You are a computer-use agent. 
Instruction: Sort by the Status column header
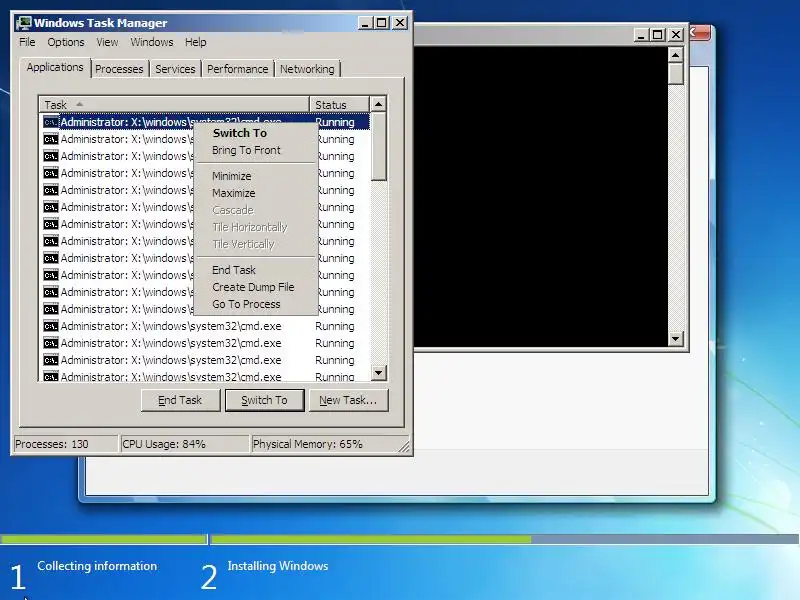pyautogui.click(x=339, y=105)
